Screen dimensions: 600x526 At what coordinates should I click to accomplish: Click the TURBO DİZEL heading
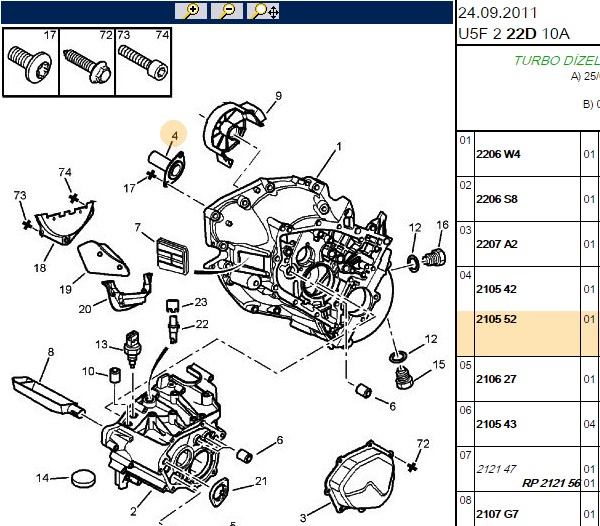(x=557, y=60)
